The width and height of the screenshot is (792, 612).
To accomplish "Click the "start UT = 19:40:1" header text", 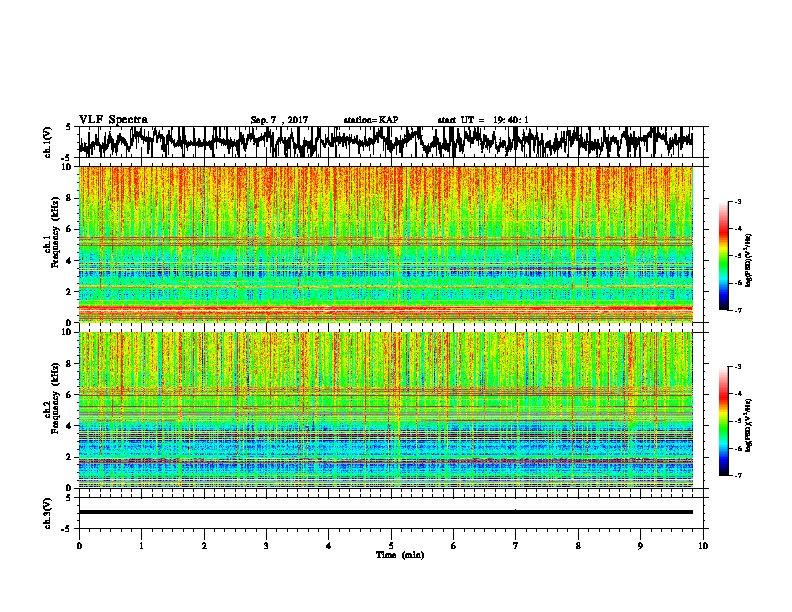I will [482, 120].
